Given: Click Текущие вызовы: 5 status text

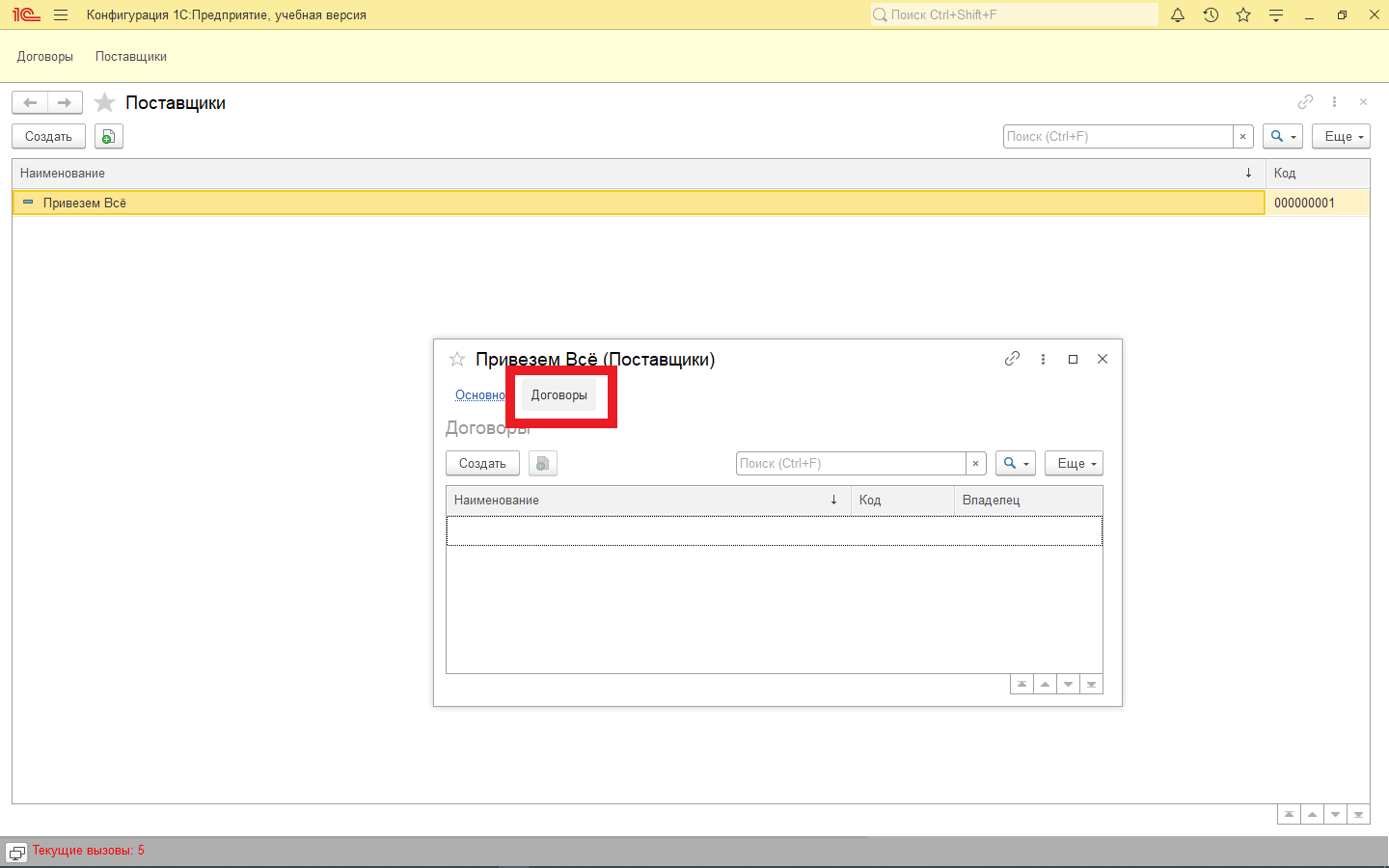Looking at the screenshot, I should pyautogui.click(x=89, y=851).
